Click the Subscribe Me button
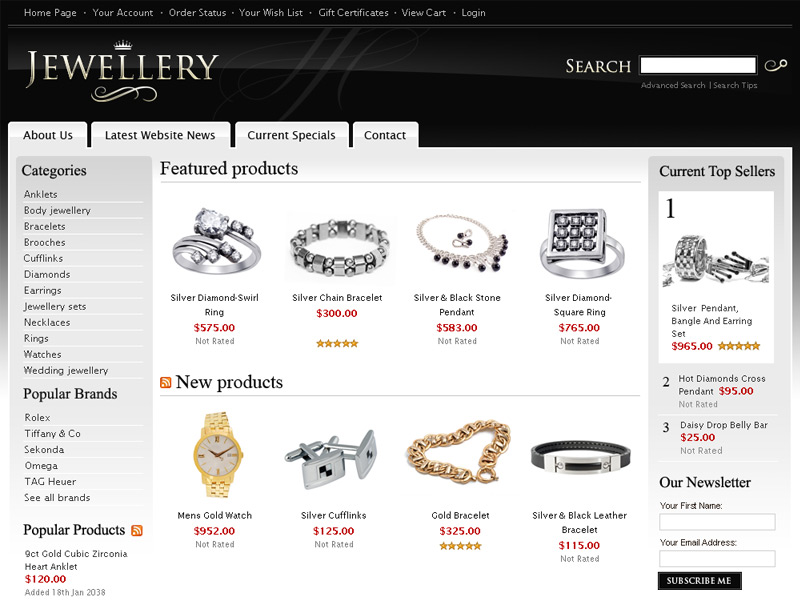Screen dimensions: 800x600 [699, 581]
